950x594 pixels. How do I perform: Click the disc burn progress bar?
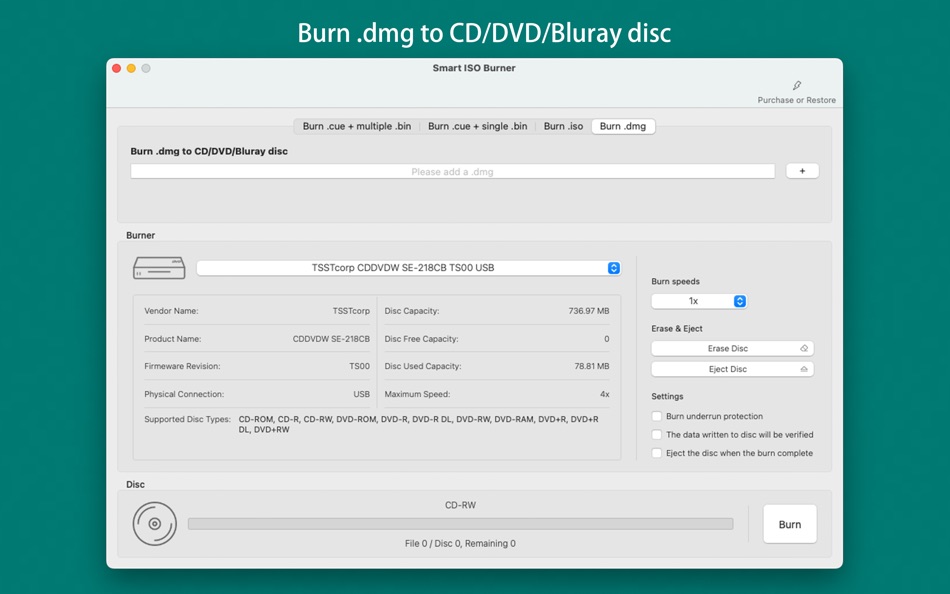click(x=460, y=524)
